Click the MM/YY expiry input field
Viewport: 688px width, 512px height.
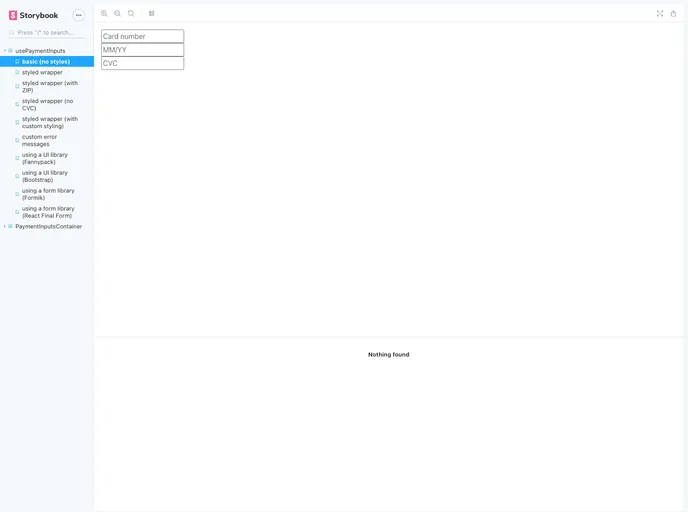tap(143, 50)
